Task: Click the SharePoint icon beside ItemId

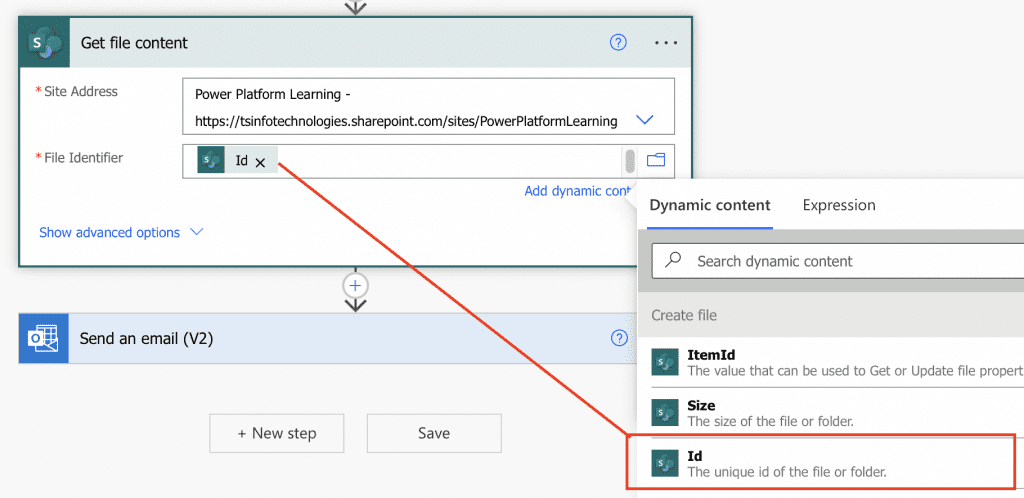Action: pyautogui.click(x=665, y=362)
